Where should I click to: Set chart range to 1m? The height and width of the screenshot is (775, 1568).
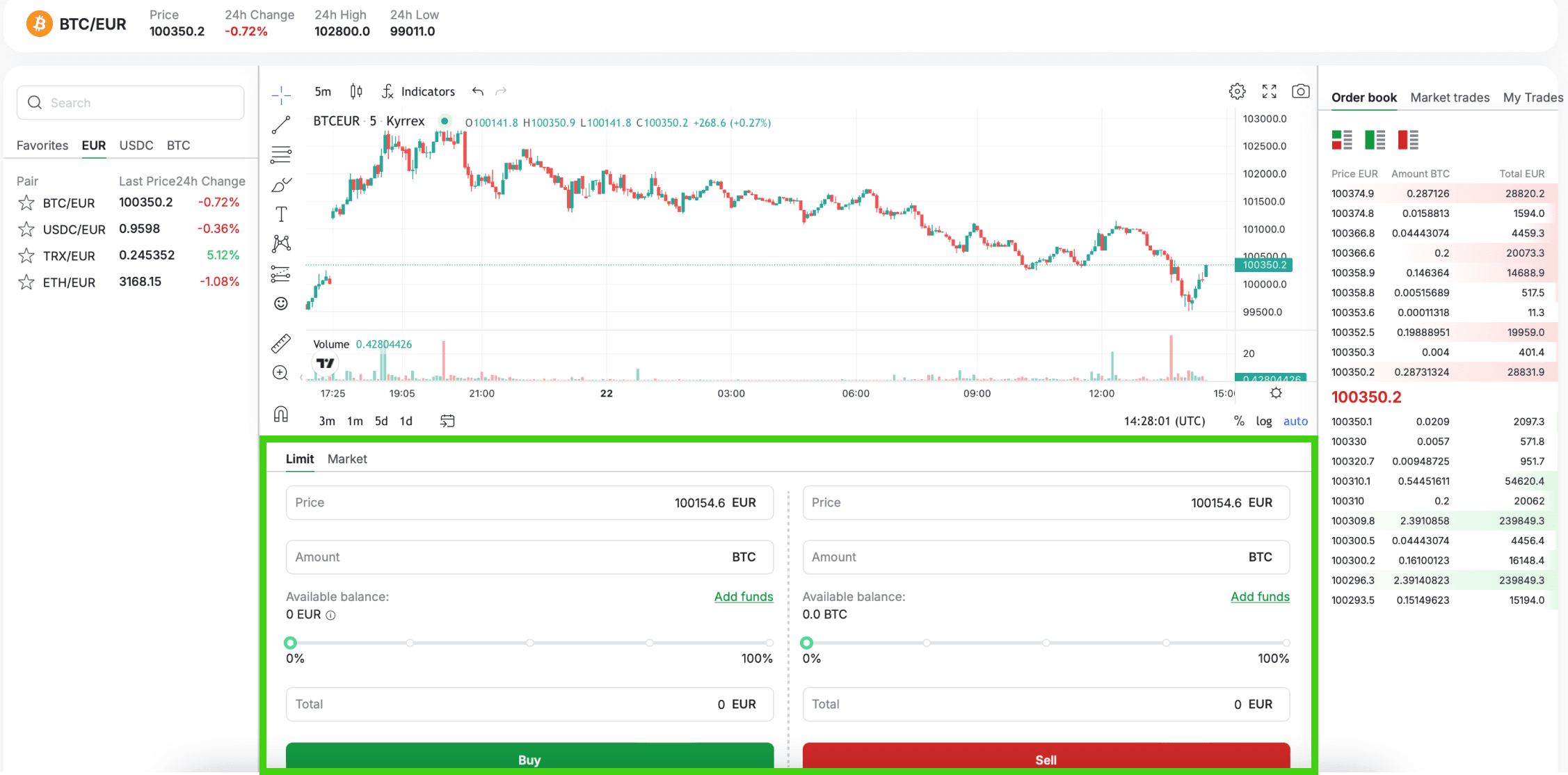pos(355,421)
